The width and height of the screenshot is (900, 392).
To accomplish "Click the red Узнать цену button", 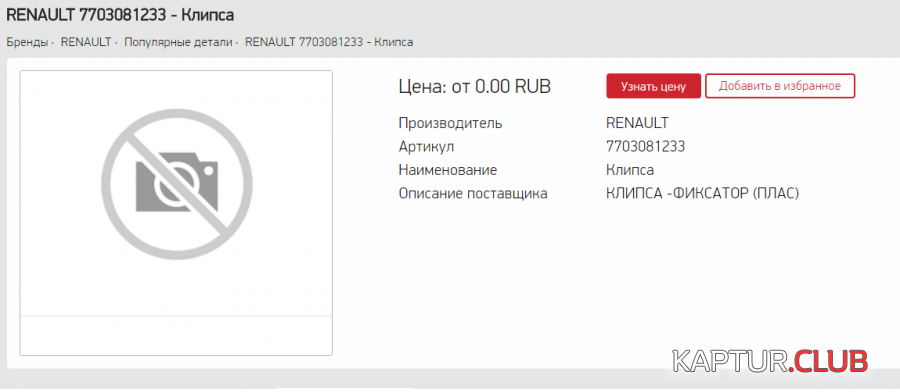I will click(x=653, y=86).
